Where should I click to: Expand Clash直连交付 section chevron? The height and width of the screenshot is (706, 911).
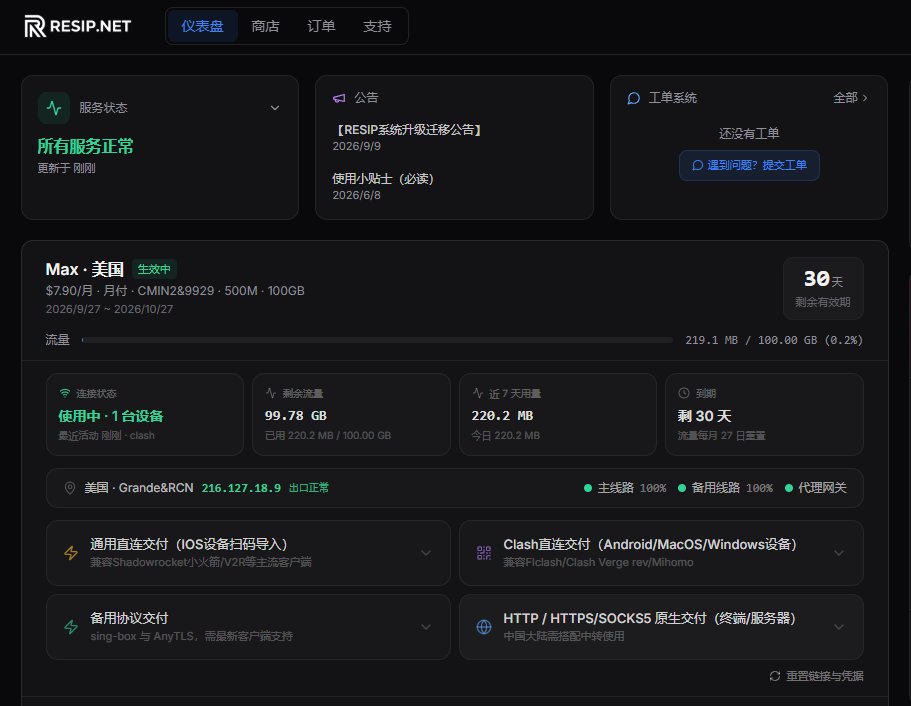[838, 553]
